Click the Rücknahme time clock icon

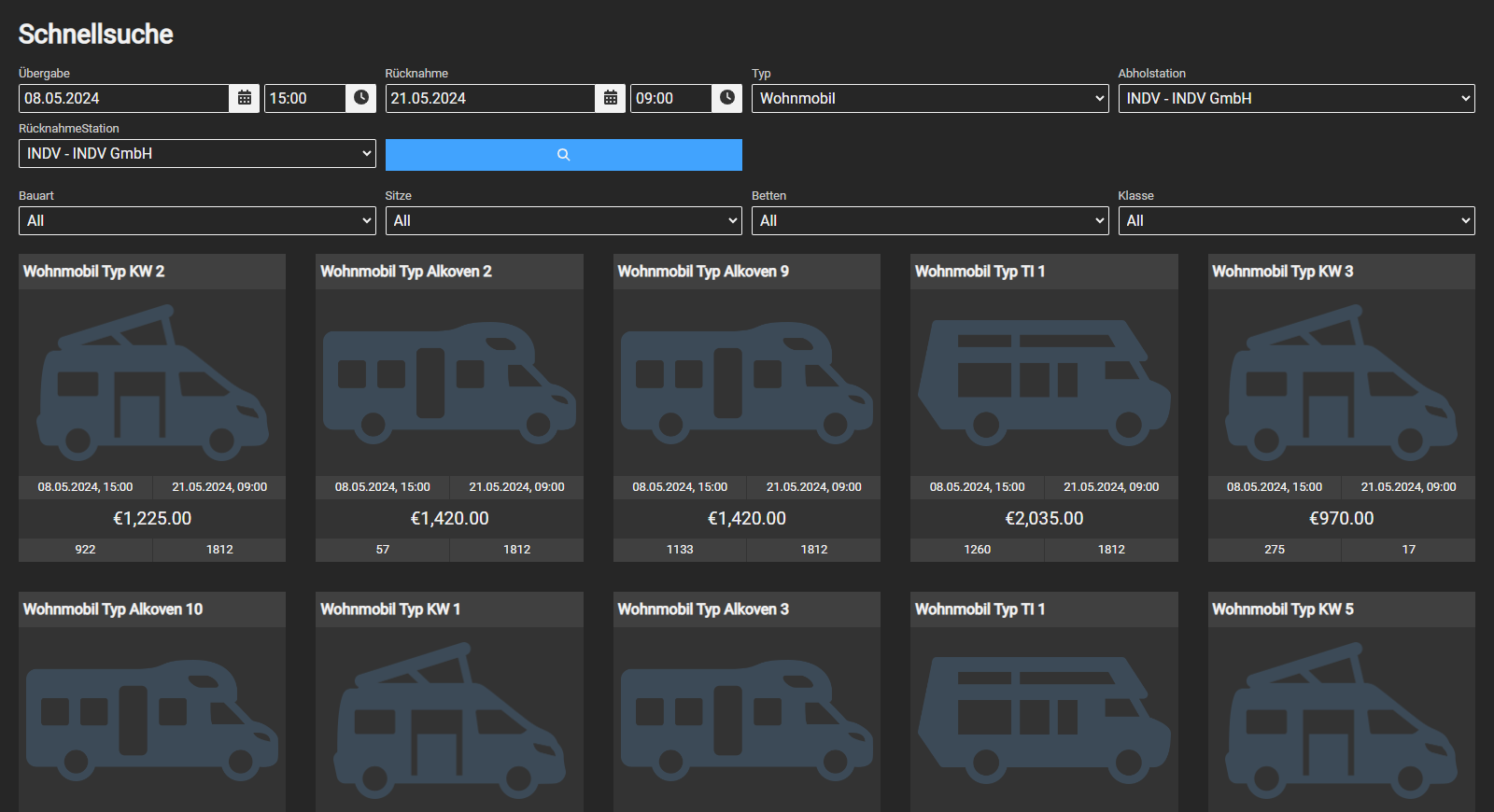727,98
